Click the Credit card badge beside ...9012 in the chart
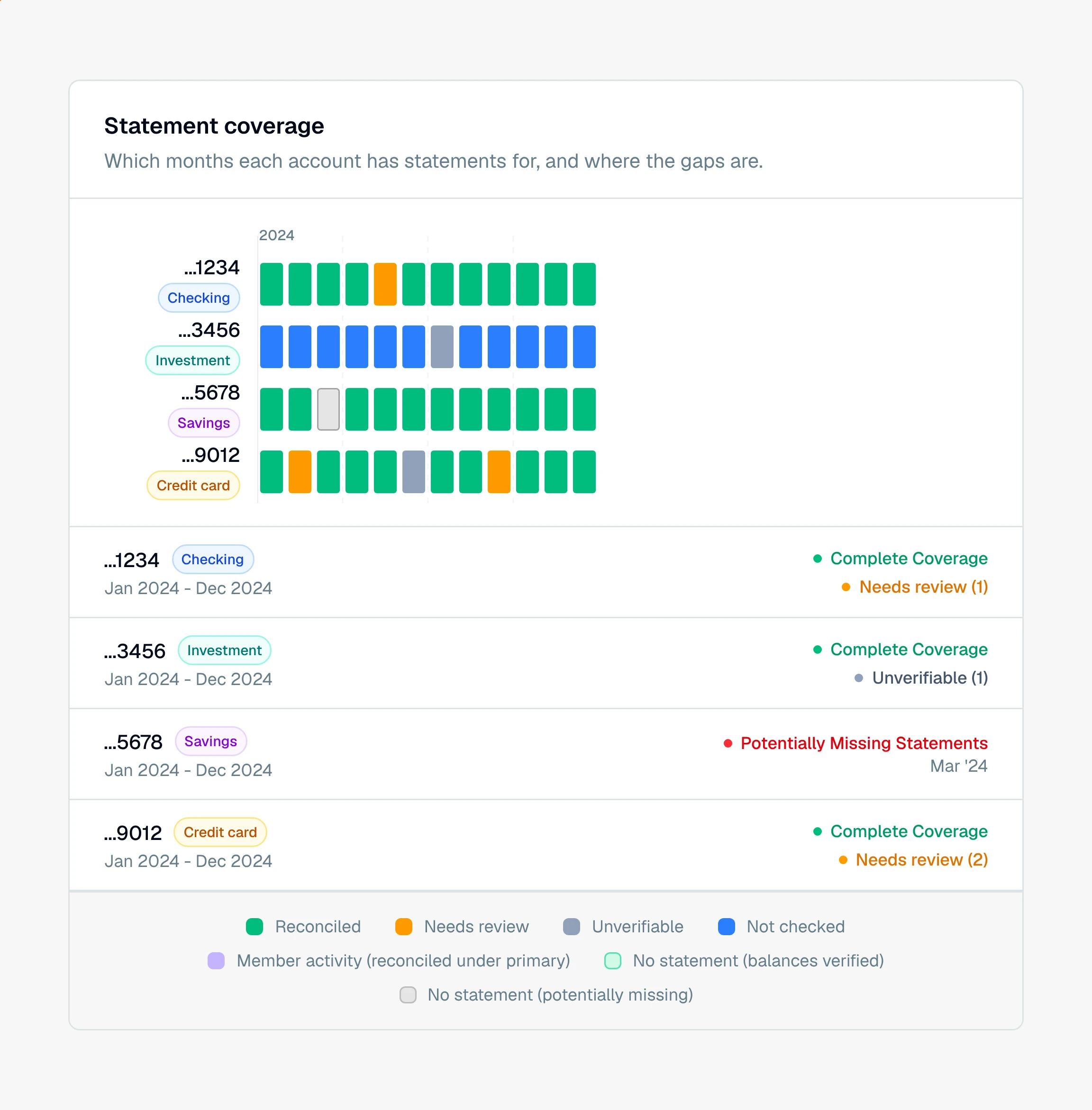The height and width of the screenshot is (1110, 1092). coord(193,485)
